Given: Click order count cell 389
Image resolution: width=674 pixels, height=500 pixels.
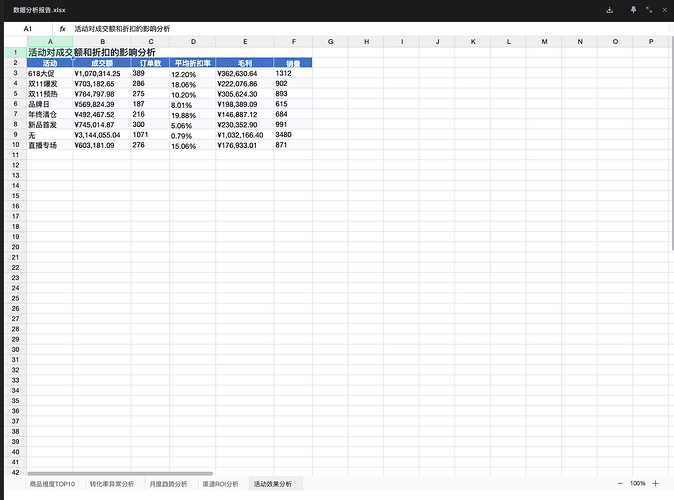Looking at the screenshot, I should (150, 74).
